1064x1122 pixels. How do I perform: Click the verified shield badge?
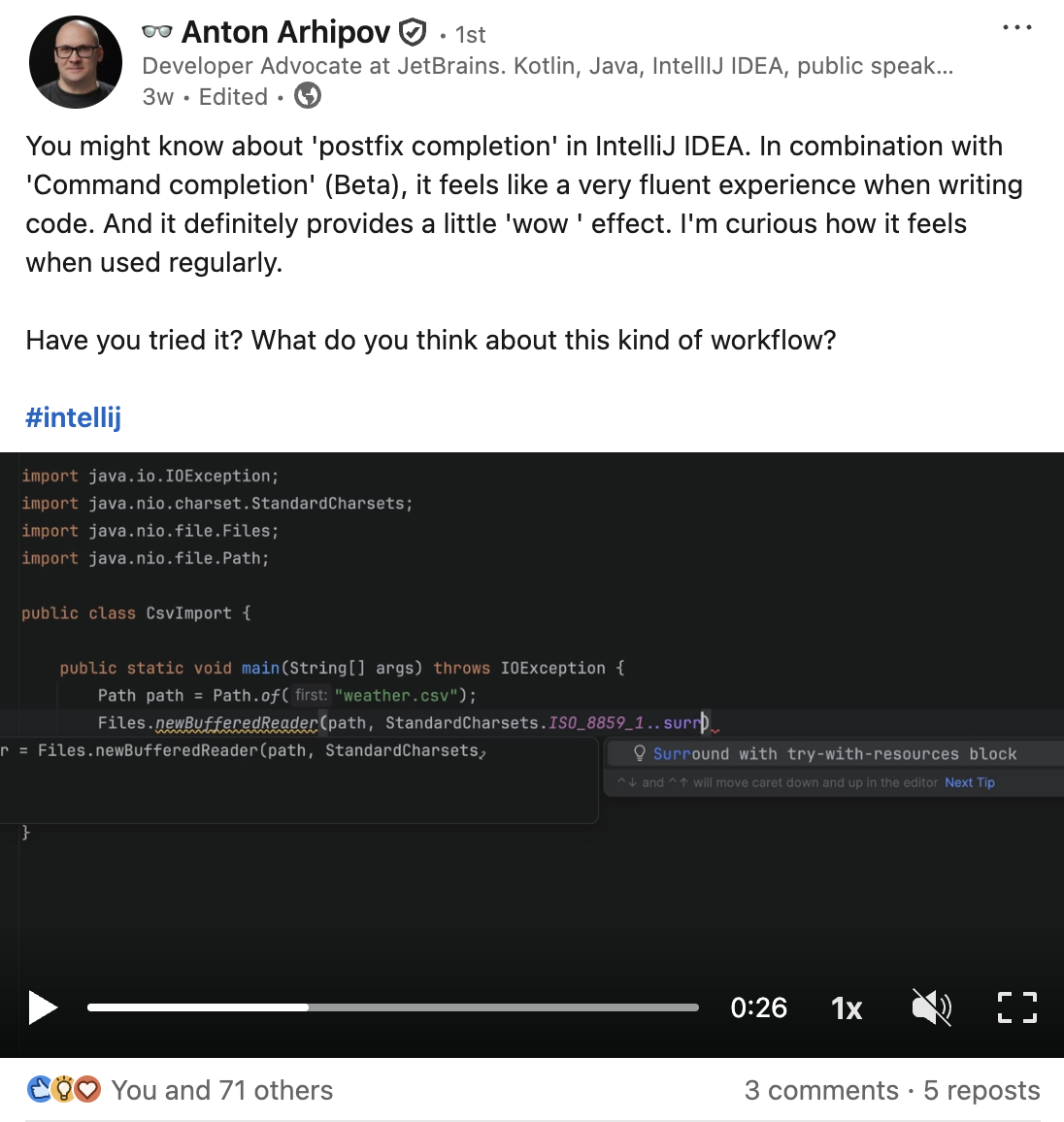pos(414,33)
